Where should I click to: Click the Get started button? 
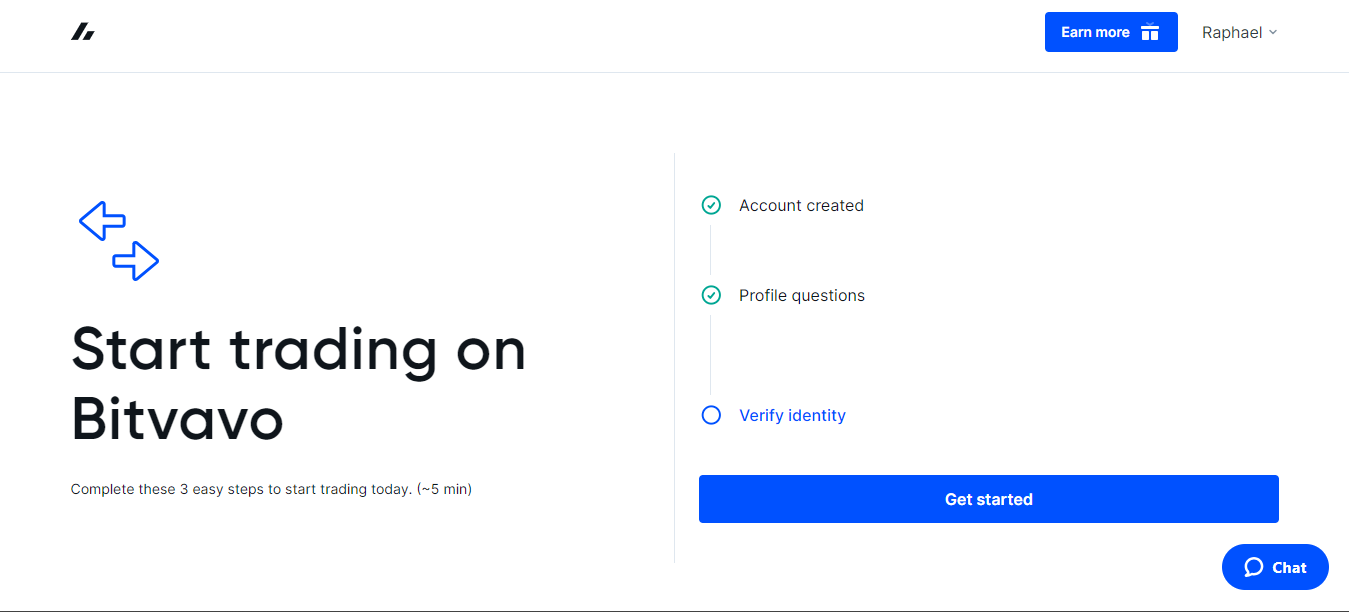989,499
